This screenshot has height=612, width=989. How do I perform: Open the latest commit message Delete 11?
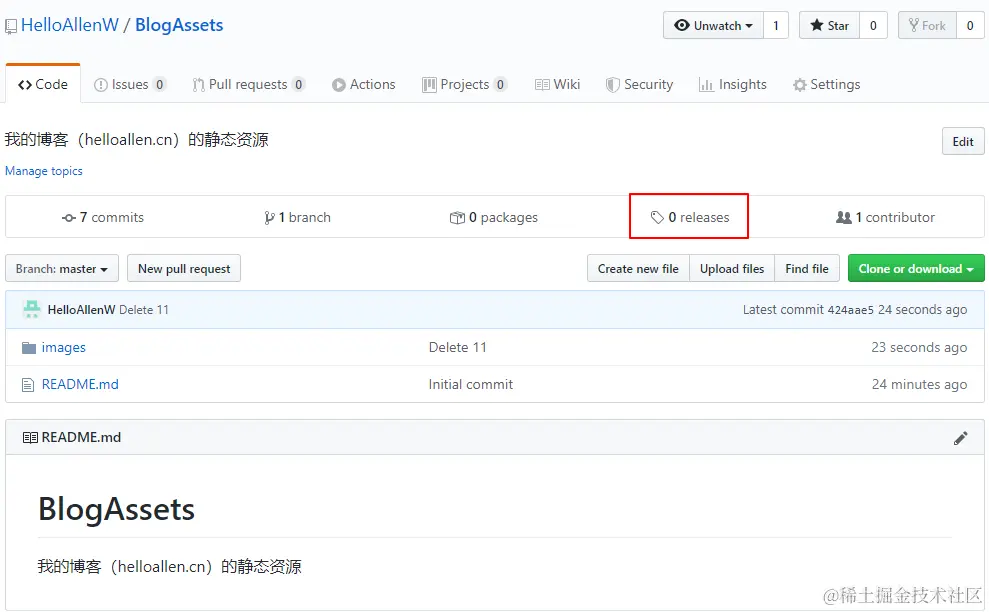point(144,310)
